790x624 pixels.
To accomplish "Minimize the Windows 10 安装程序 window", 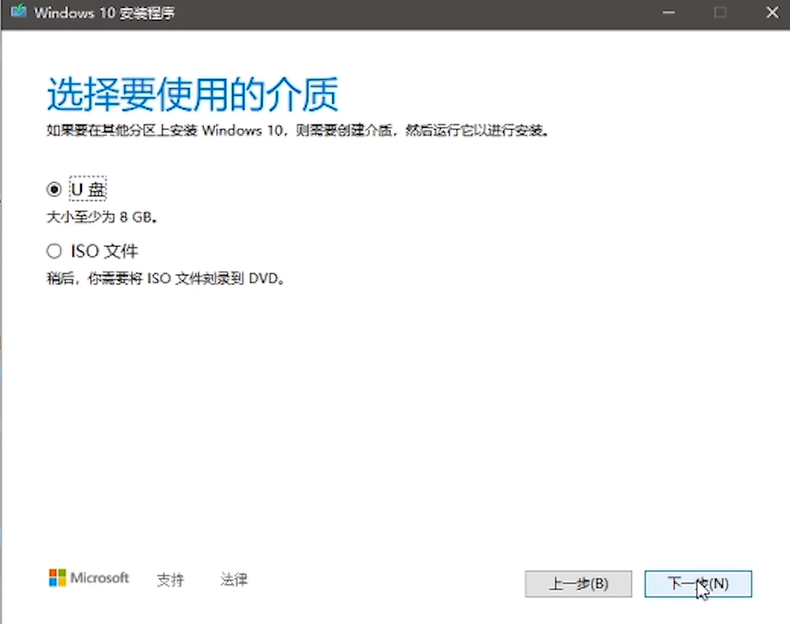I will click(669, 13).
